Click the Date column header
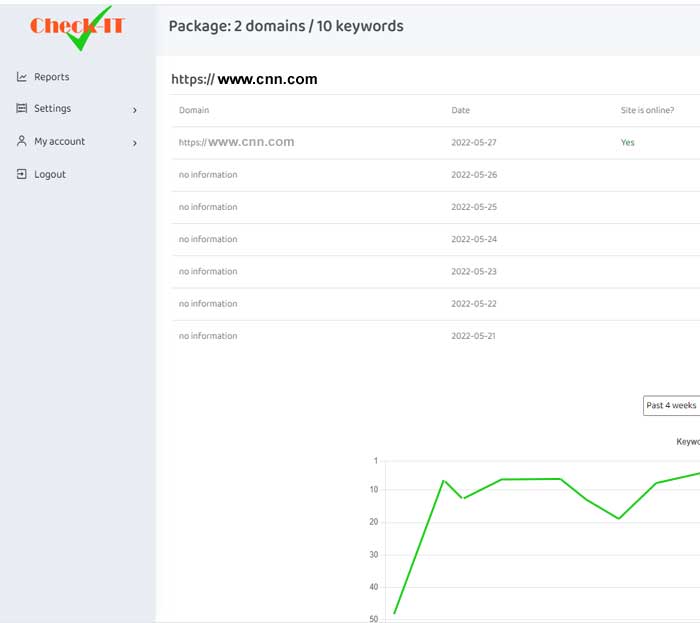Image resolution: width=700 pixels, height=623 pixels. (460, 110)
